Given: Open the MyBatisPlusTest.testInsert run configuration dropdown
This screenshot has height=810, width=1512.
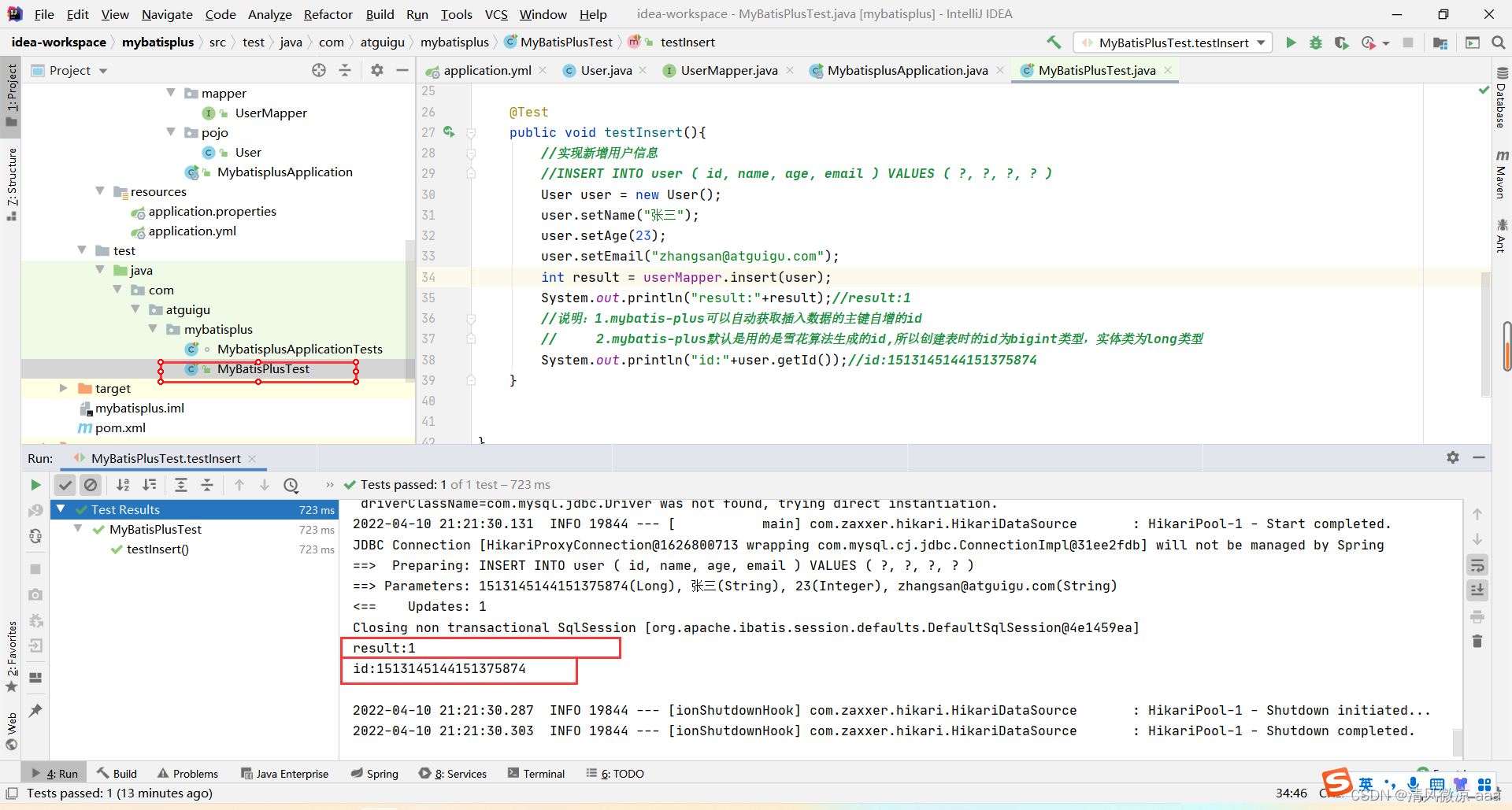Looking at the screenshot, I should [1173, 43].
